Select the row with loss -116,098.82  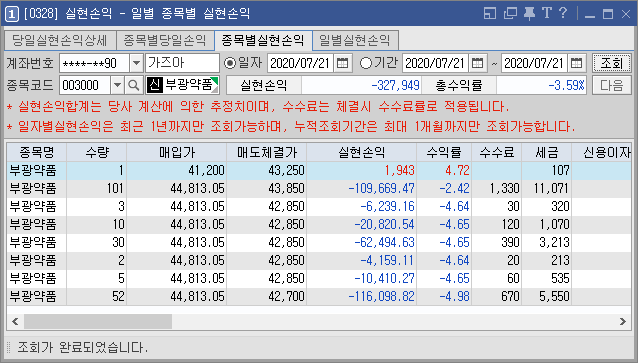[x=319, y=296]
